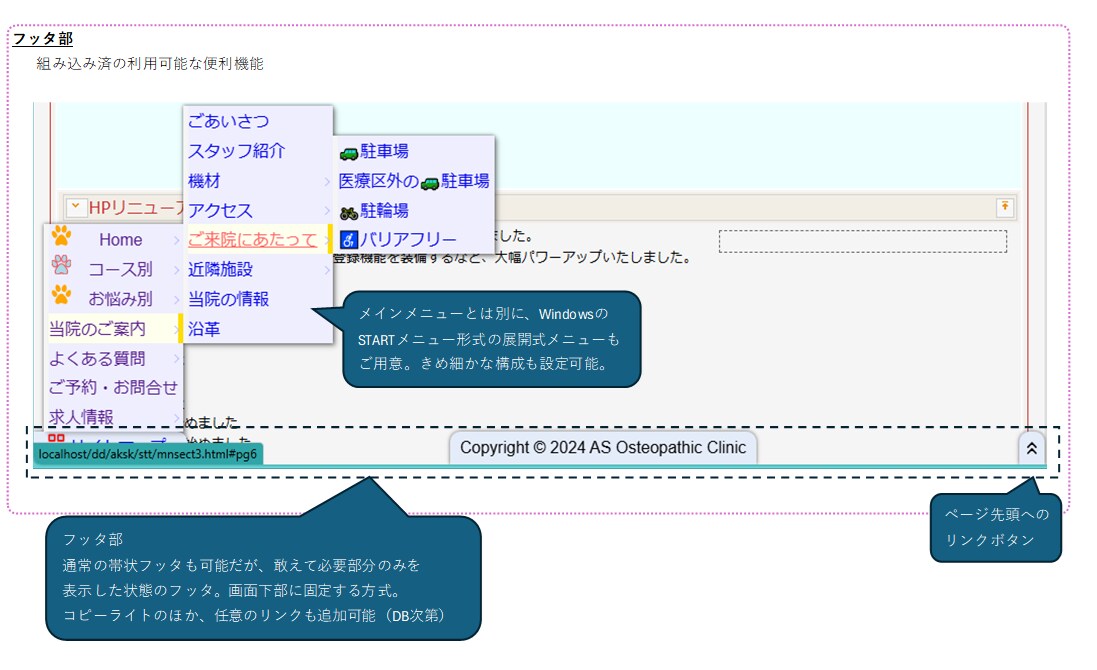Screen dimensions: 1097x670
Task: Click the ご来院にあたって link
Action: 252,240
